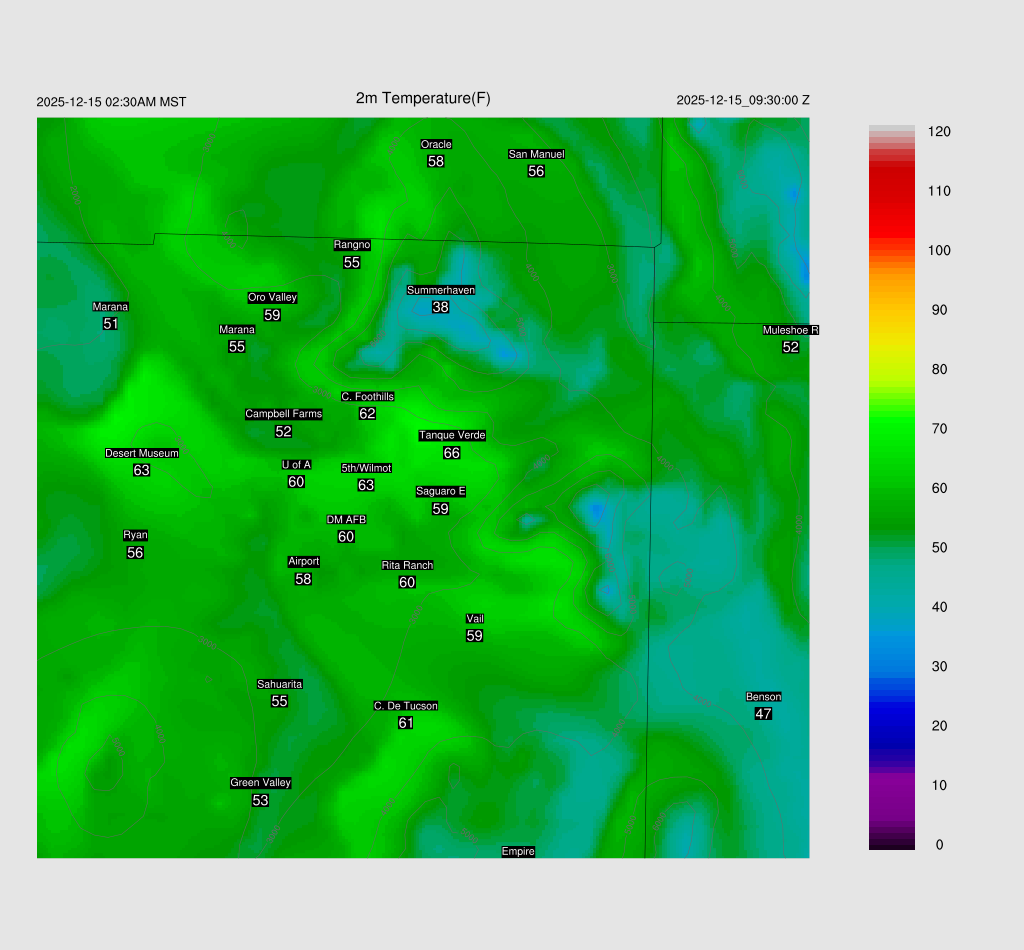Click the purple color band near 10

pos(891,786)
